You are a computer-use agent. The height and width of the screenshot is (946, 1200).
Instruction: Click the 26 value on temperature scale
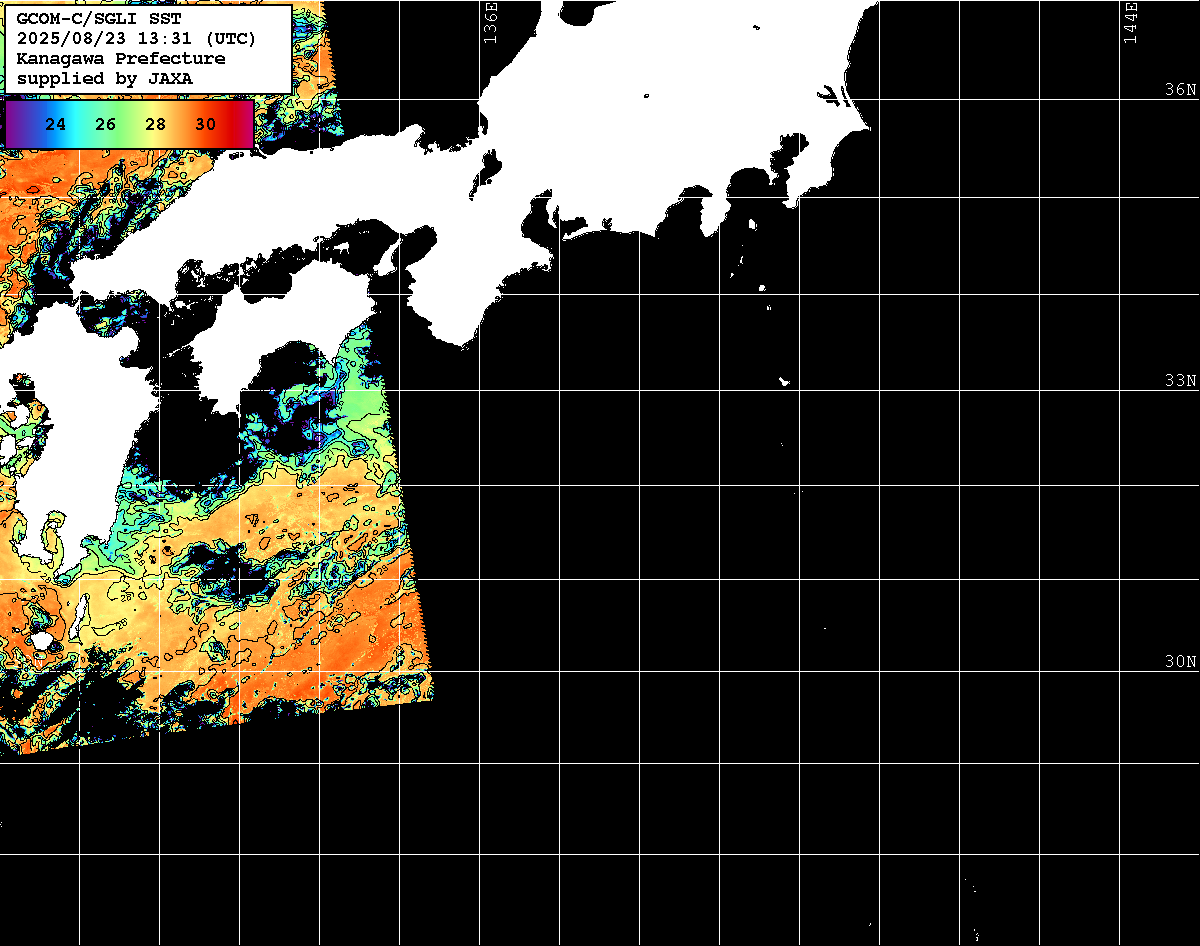click(106, 125)
